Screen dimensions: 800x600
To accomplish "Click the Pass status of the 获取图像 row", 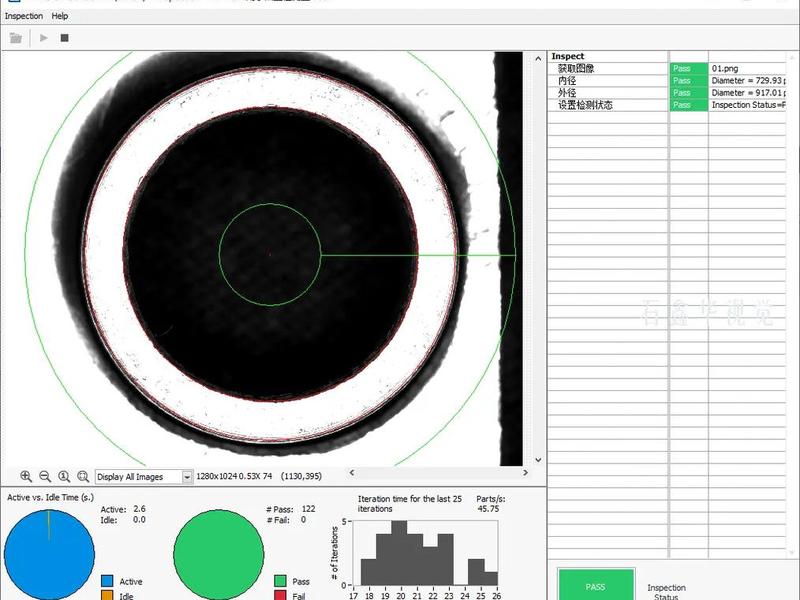I will (x=689, y=68).
